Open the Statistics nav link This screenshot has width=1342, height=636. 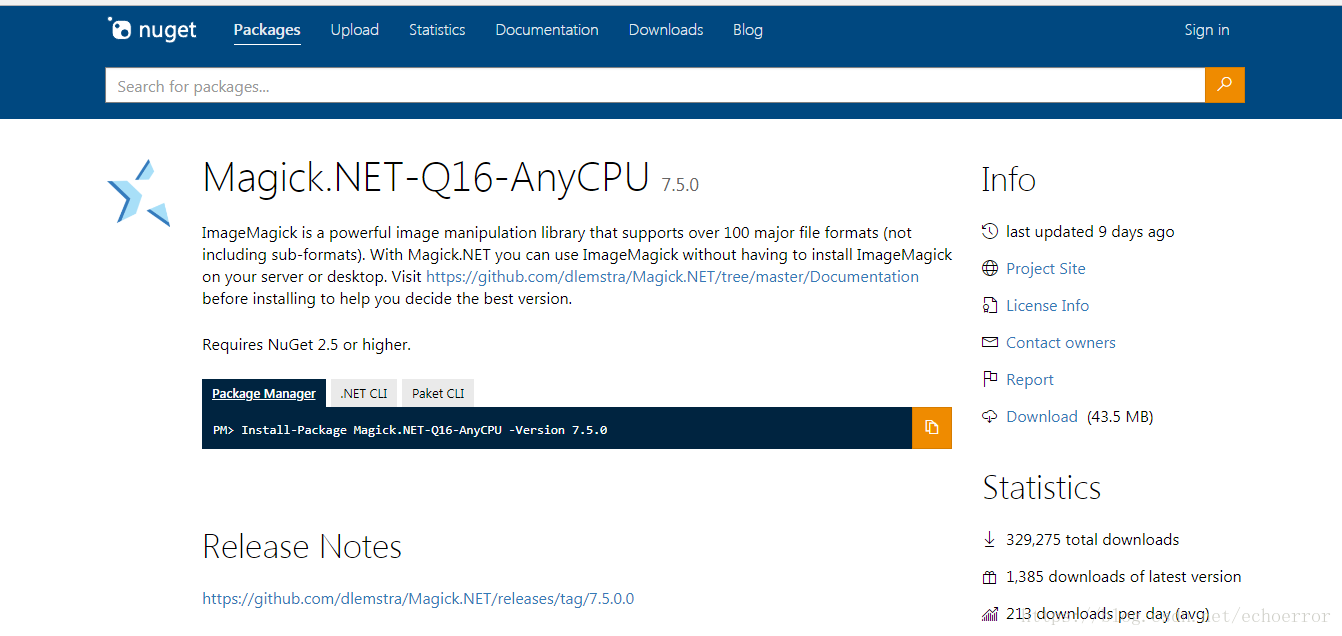(x=437, y=30)
